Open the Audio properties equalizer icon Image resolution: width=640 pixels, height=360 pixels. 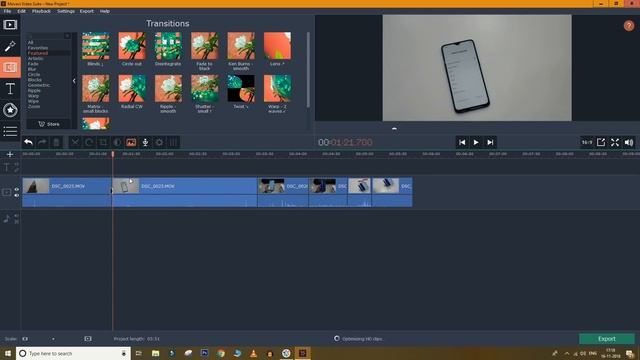tap(173, 142)
